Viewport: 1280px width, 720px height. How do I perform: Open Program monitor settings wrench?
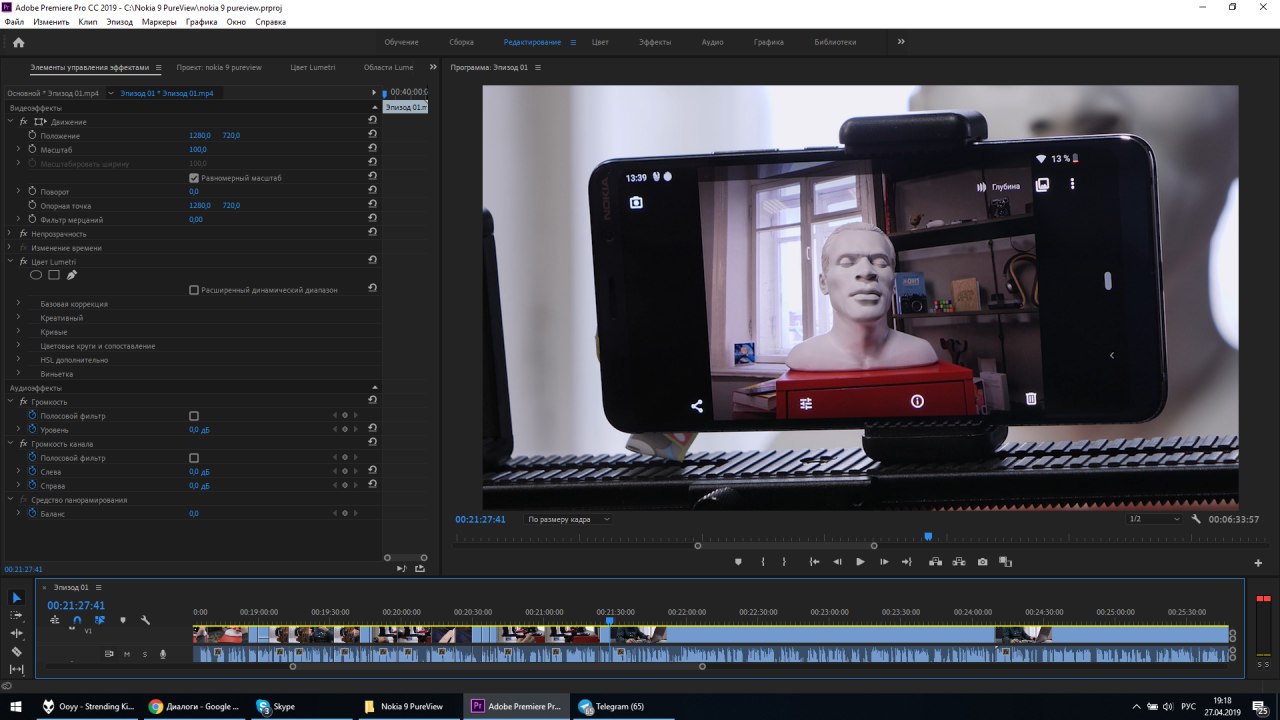coord(1196,519)
